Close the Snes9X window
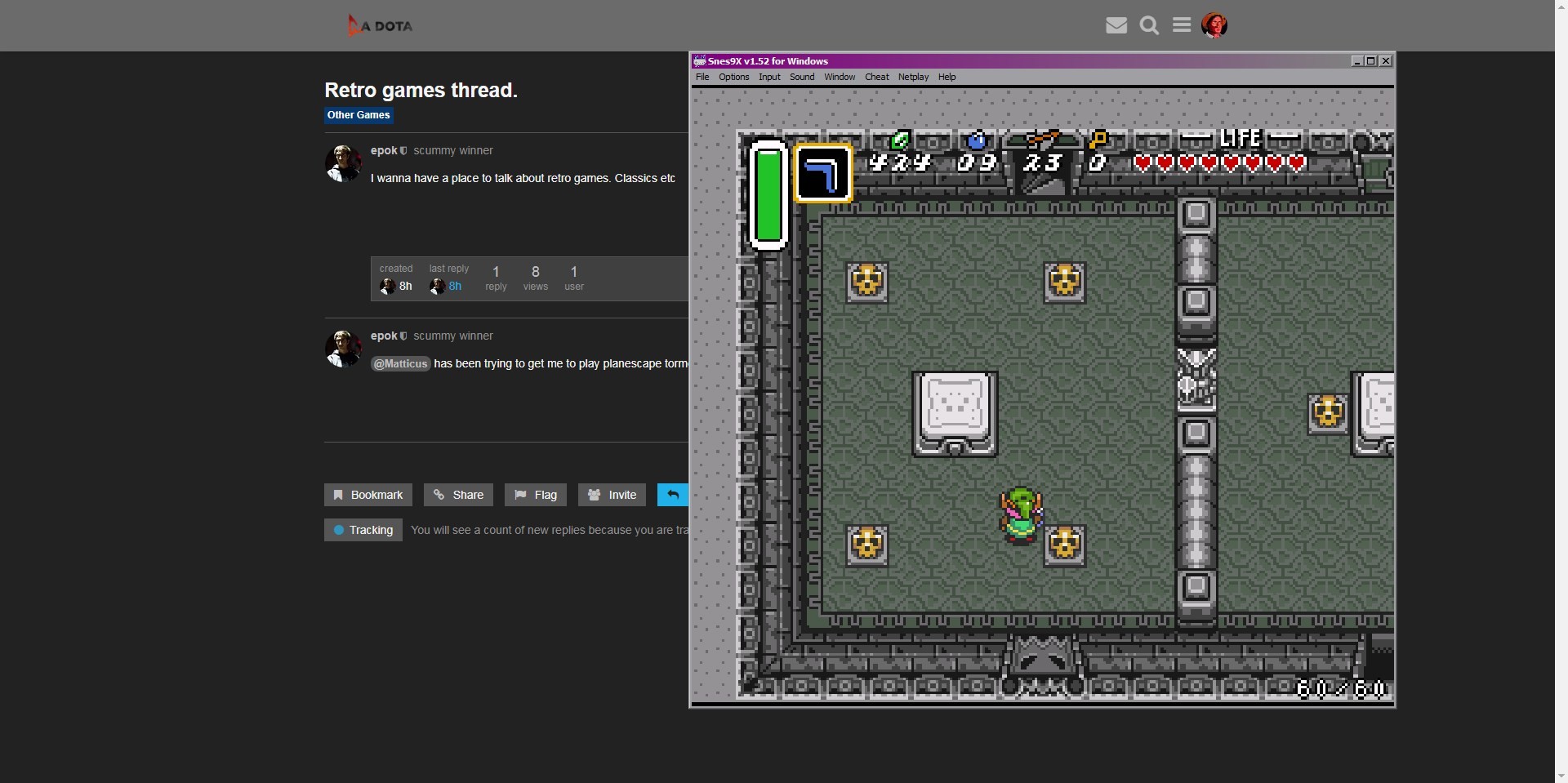The width and height of the screenshot is (1568, 783). 1386,60
